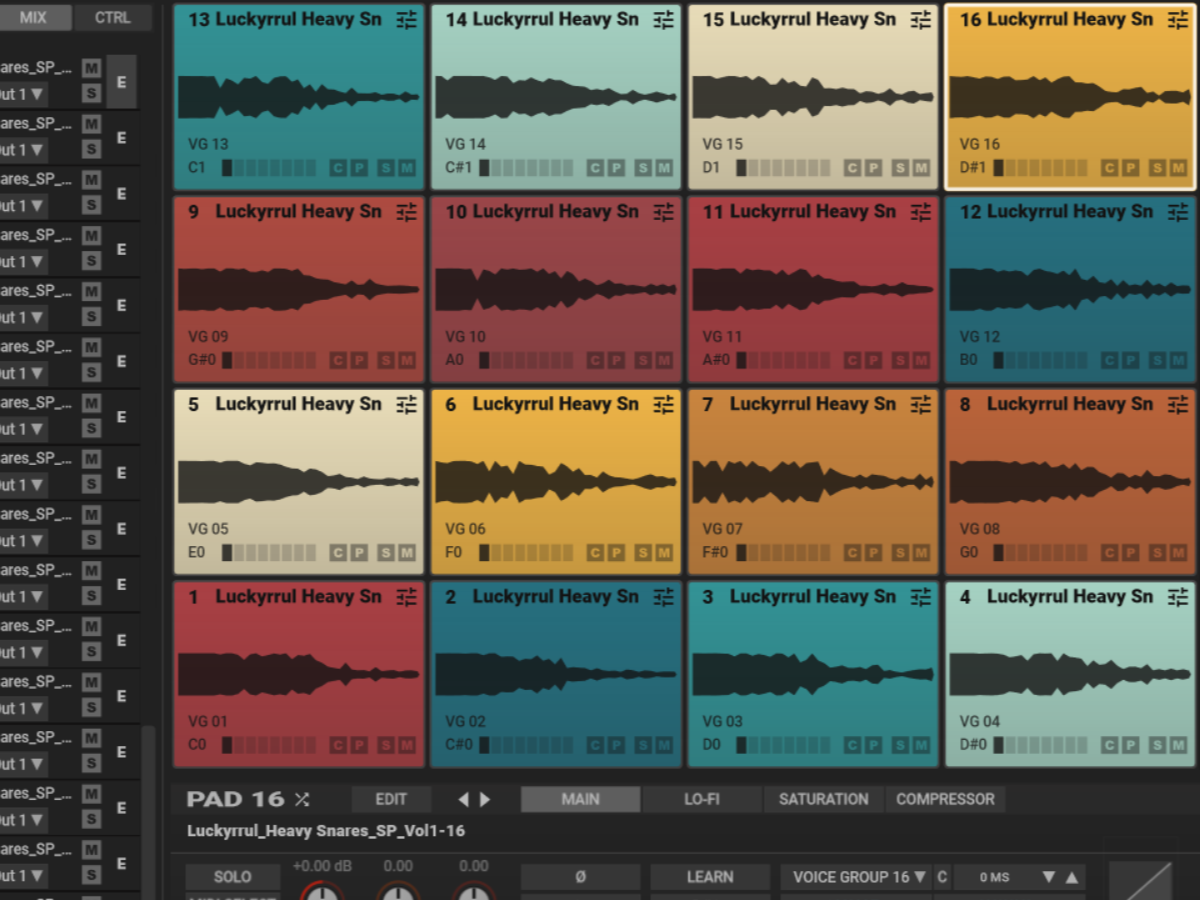
Task: Click the EDIT button
Action: pos(391,799)
